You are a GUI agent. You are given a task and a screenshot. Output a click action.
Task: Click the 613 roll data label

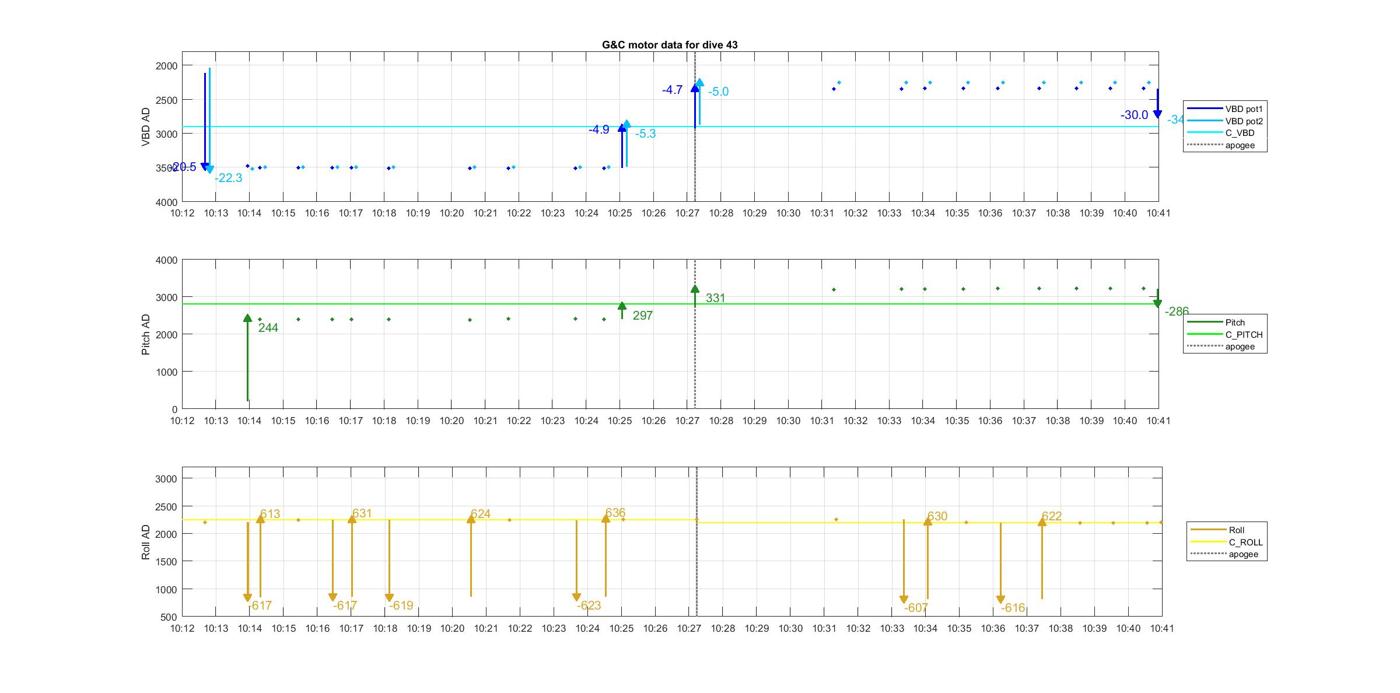point(271,514)
